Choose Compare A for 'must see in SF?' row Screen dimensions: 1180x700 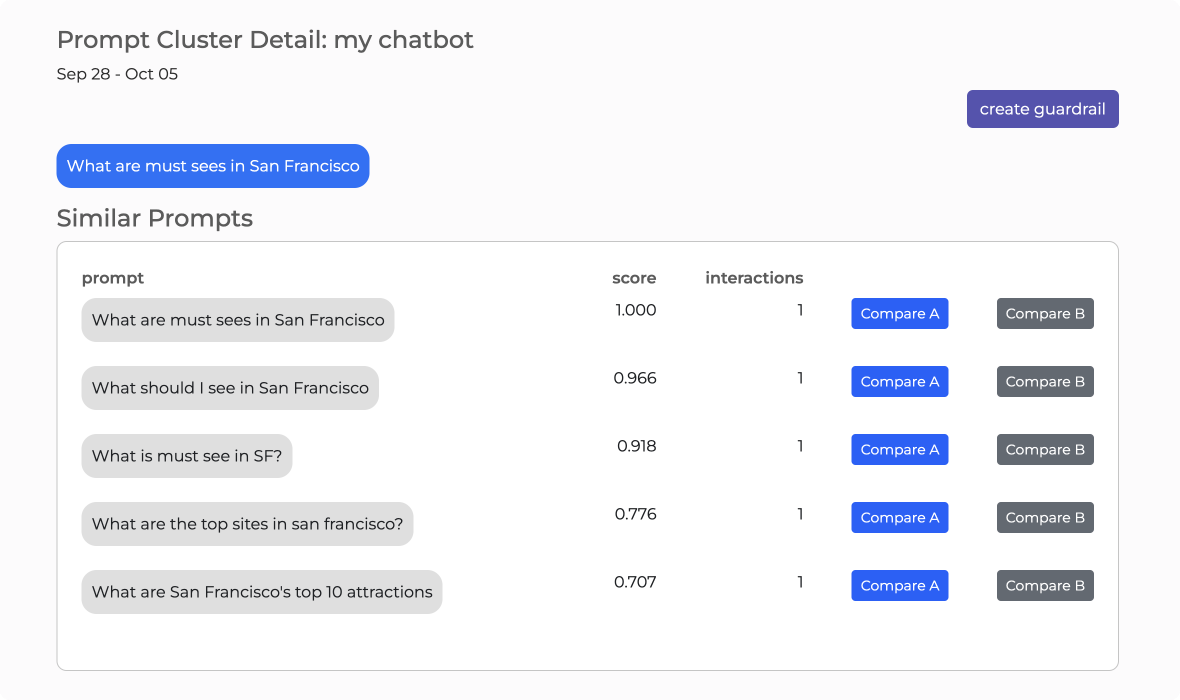click(899, 450)
